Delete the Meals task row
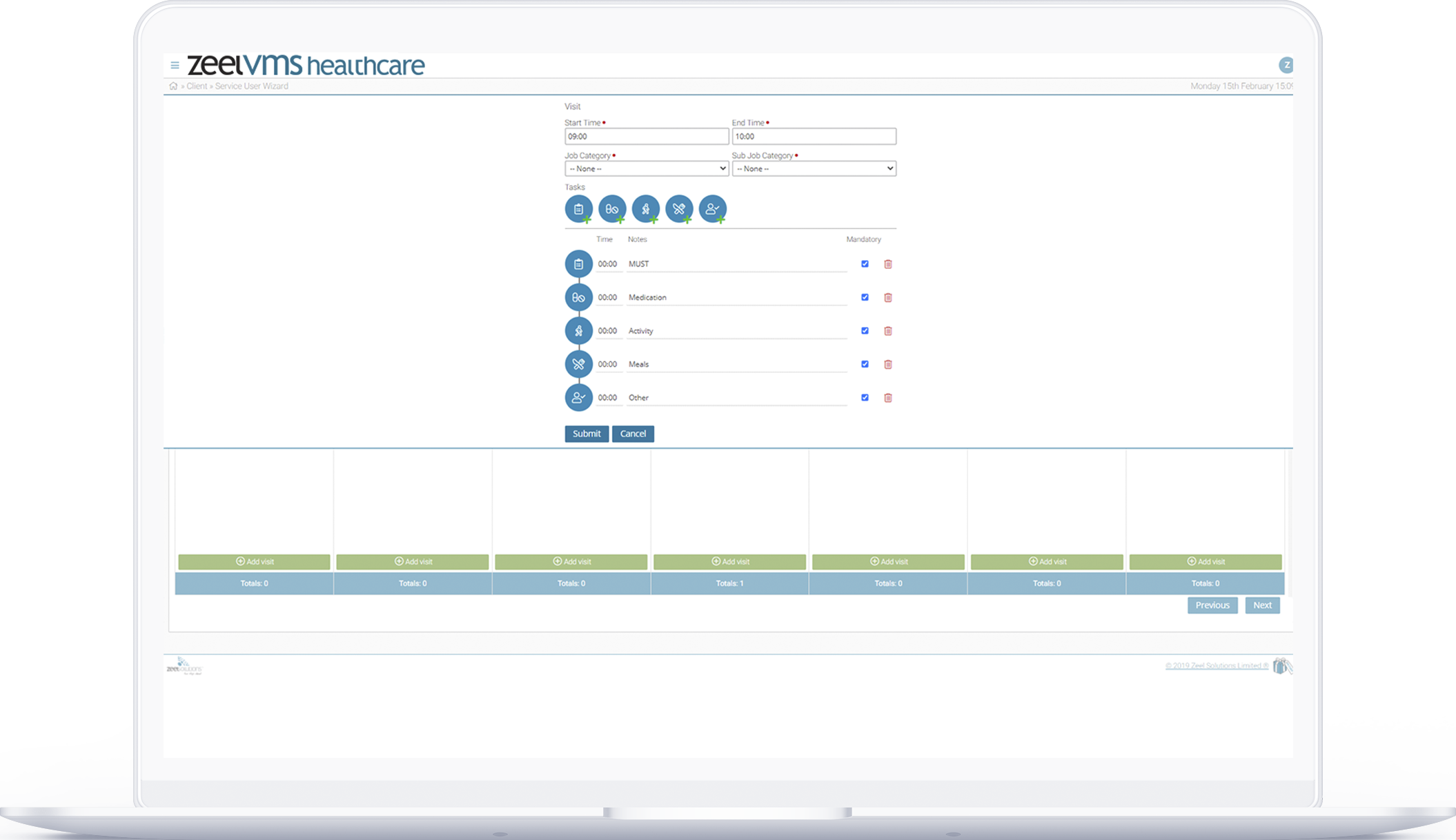Screen dimensions: 1456x840 [889, 364]
